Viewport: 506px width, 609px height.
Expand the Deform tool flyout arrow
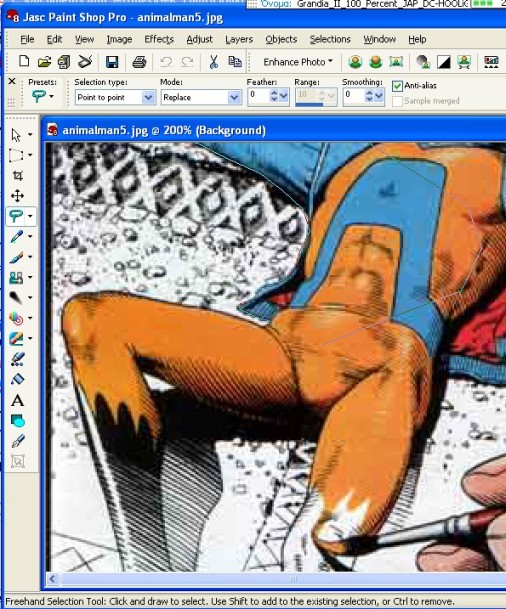click(x=30, y=155)
